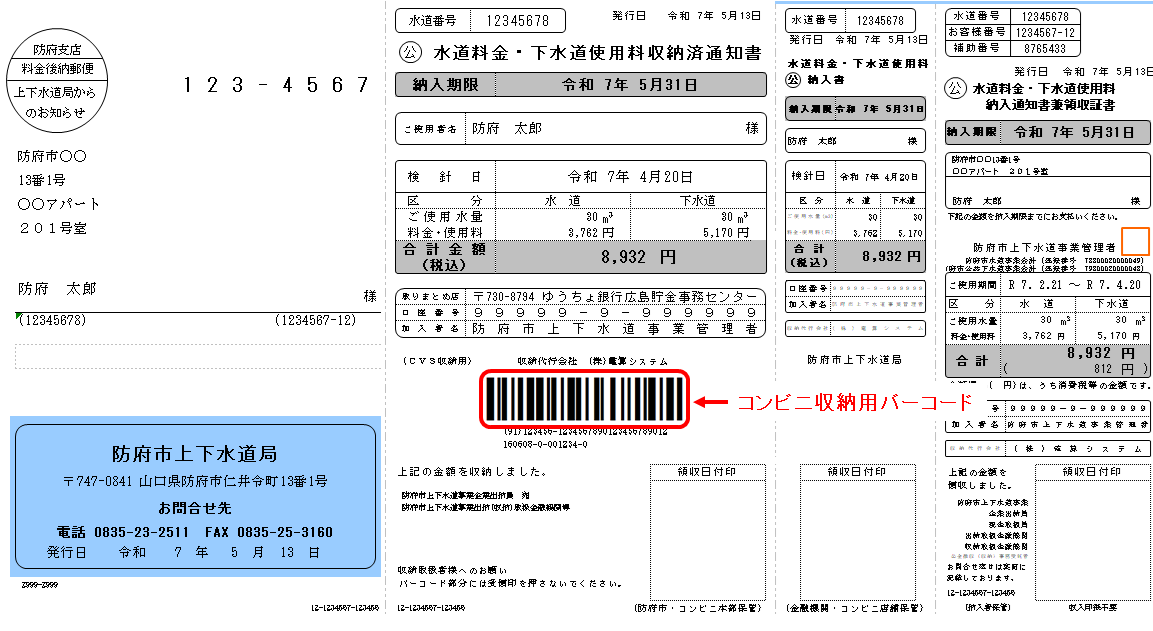Click (12345678) under the addressee line
The image size is (1153, 631).
click(51, 321)
